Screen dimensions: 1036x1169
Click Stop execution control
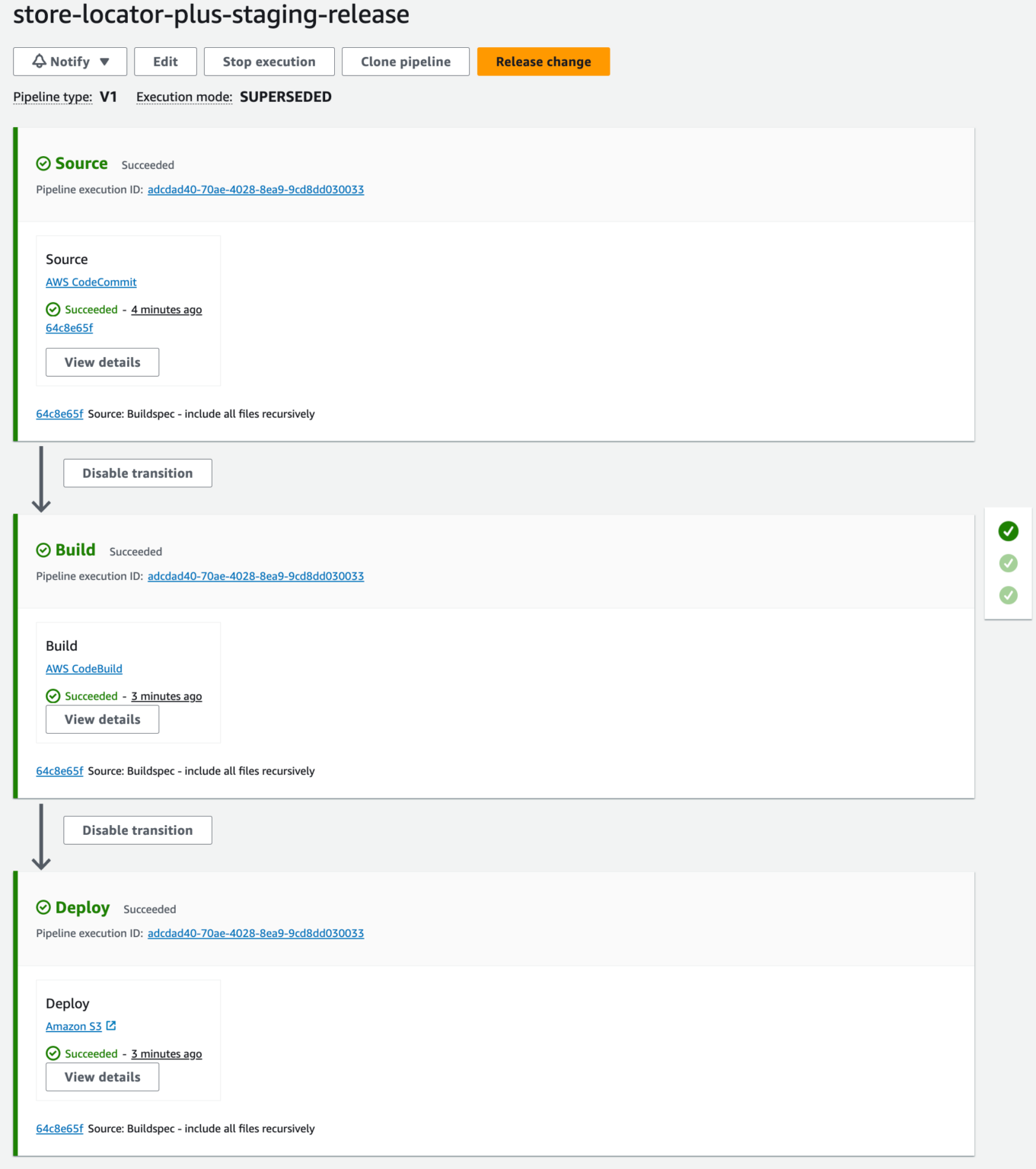269,62
